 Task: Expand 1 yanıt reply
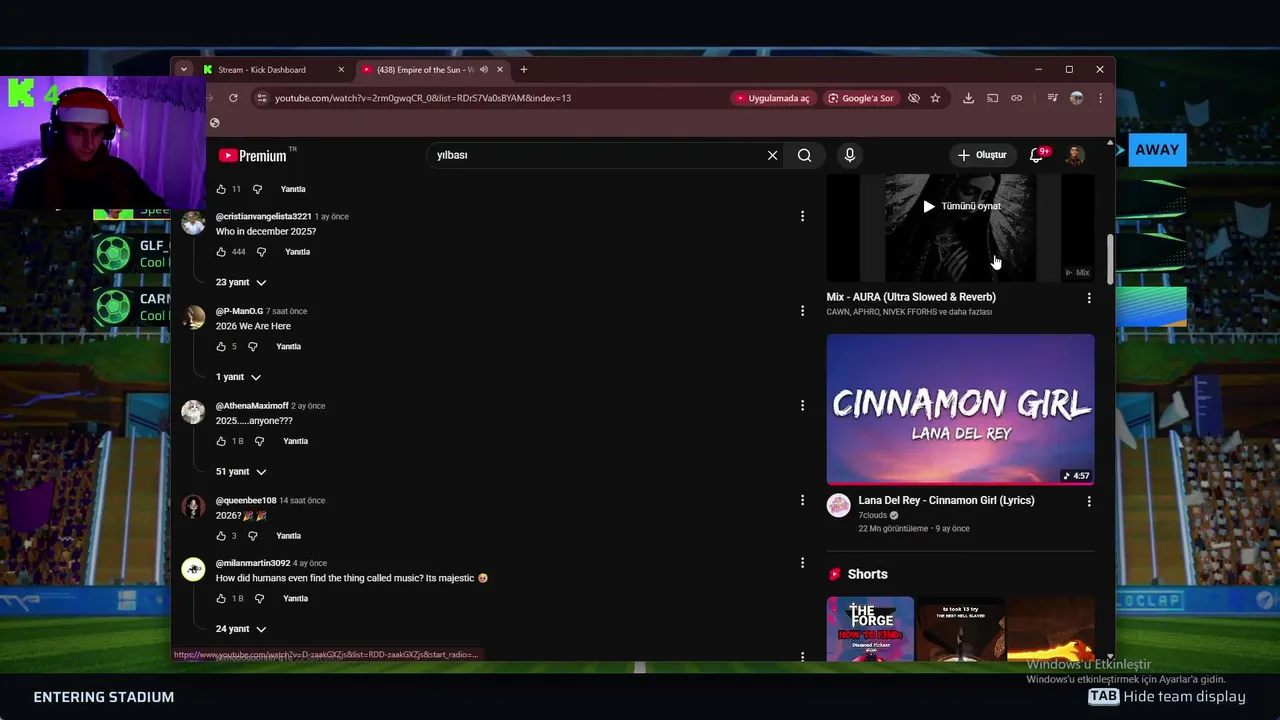coord(238,377)
